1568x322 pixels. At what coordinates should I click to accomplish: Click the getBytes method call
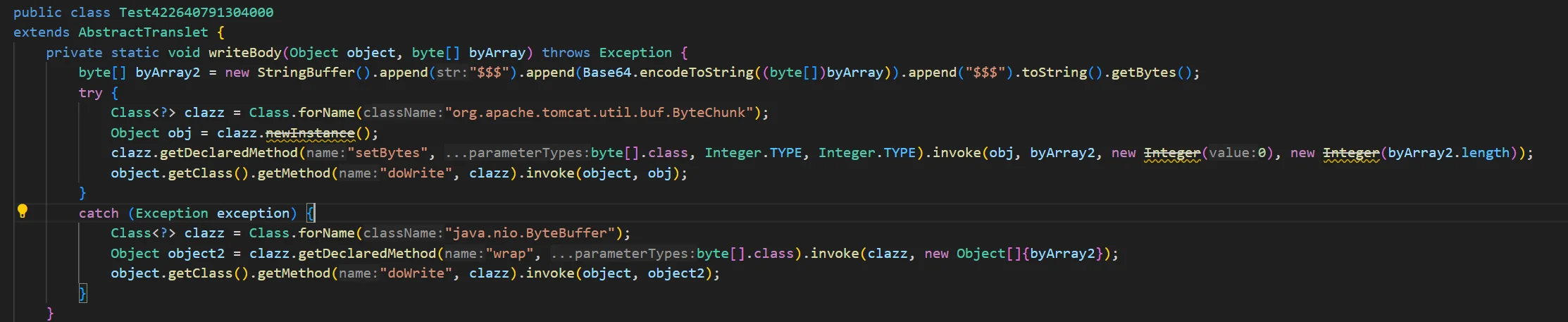point(1143,73)
